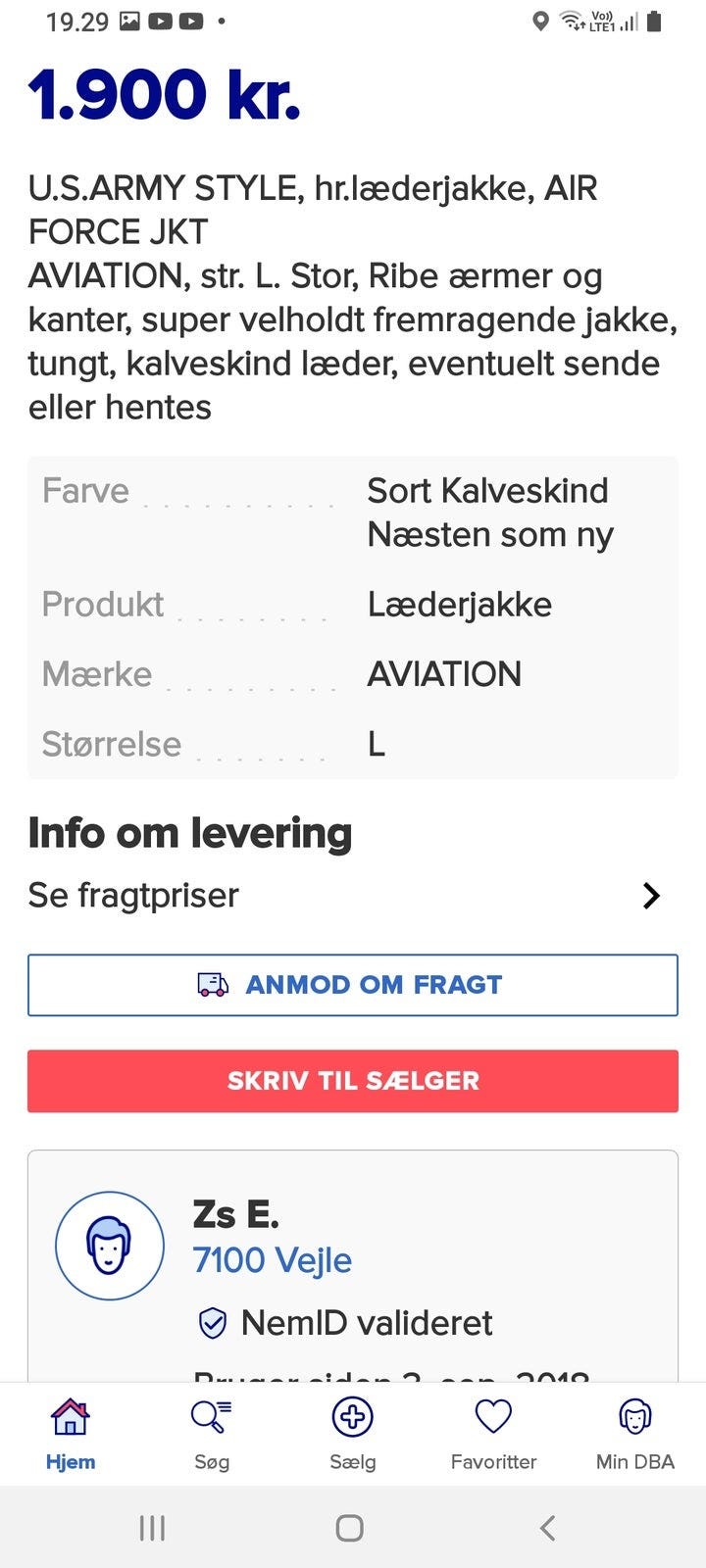706x1568 pixels.
Task: Tap the Info om levering heading
Action: pyautogui.click(x=190, y=833)
